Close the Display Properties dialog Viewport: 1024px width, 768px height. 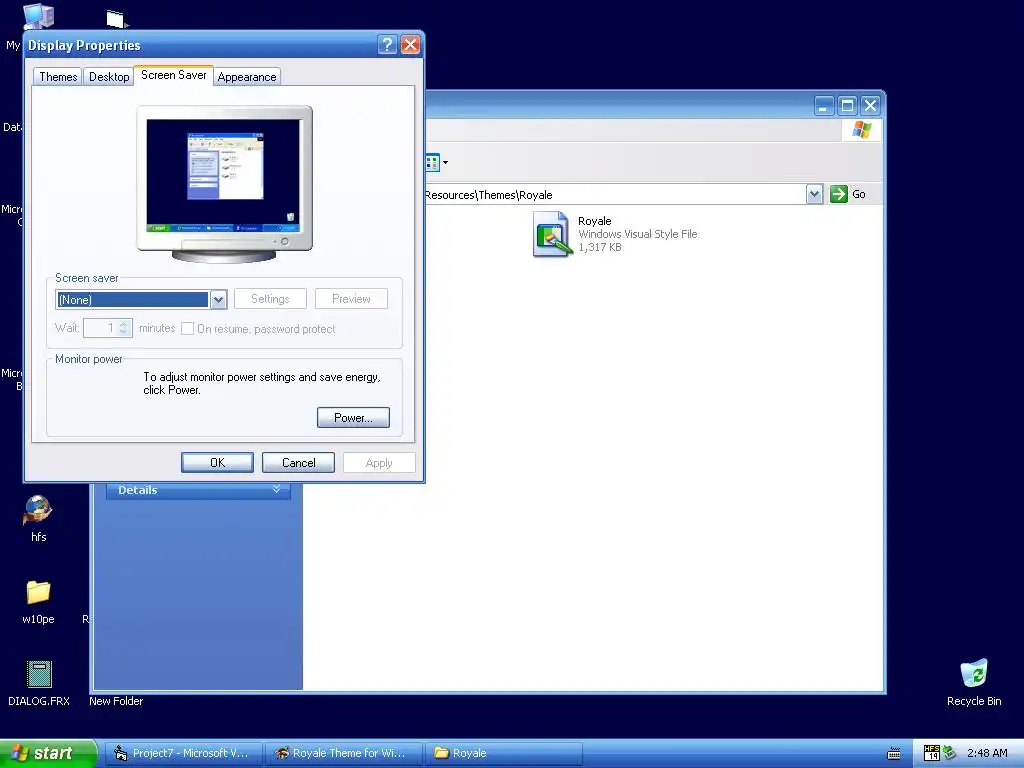point(410,44)
